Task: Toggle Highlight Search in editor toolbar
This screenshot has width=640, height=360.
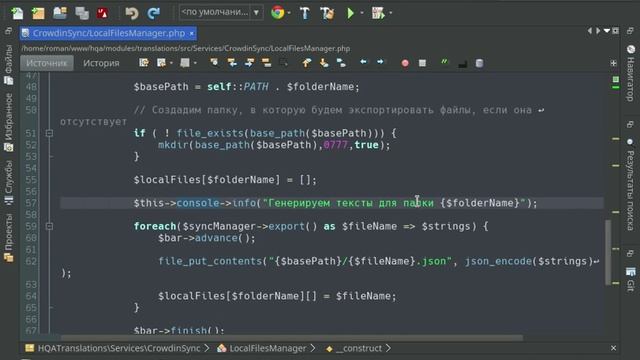Action: 267,62
